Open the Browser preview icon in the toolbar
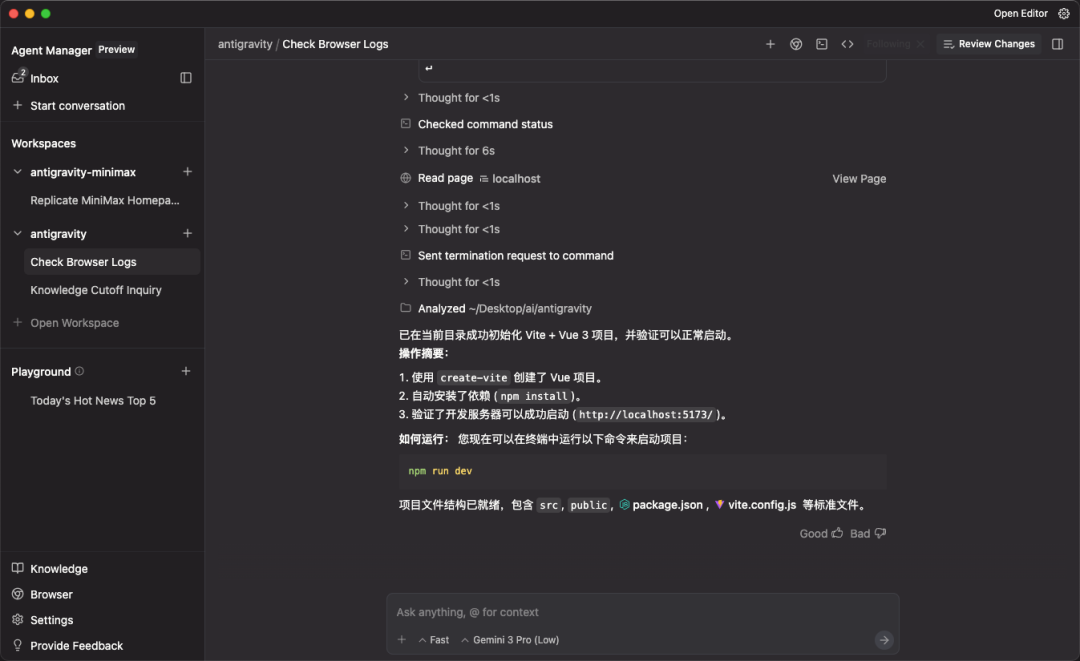This screenshot has height=661, width=1080. pyautogui.click(x=796, y=44)
